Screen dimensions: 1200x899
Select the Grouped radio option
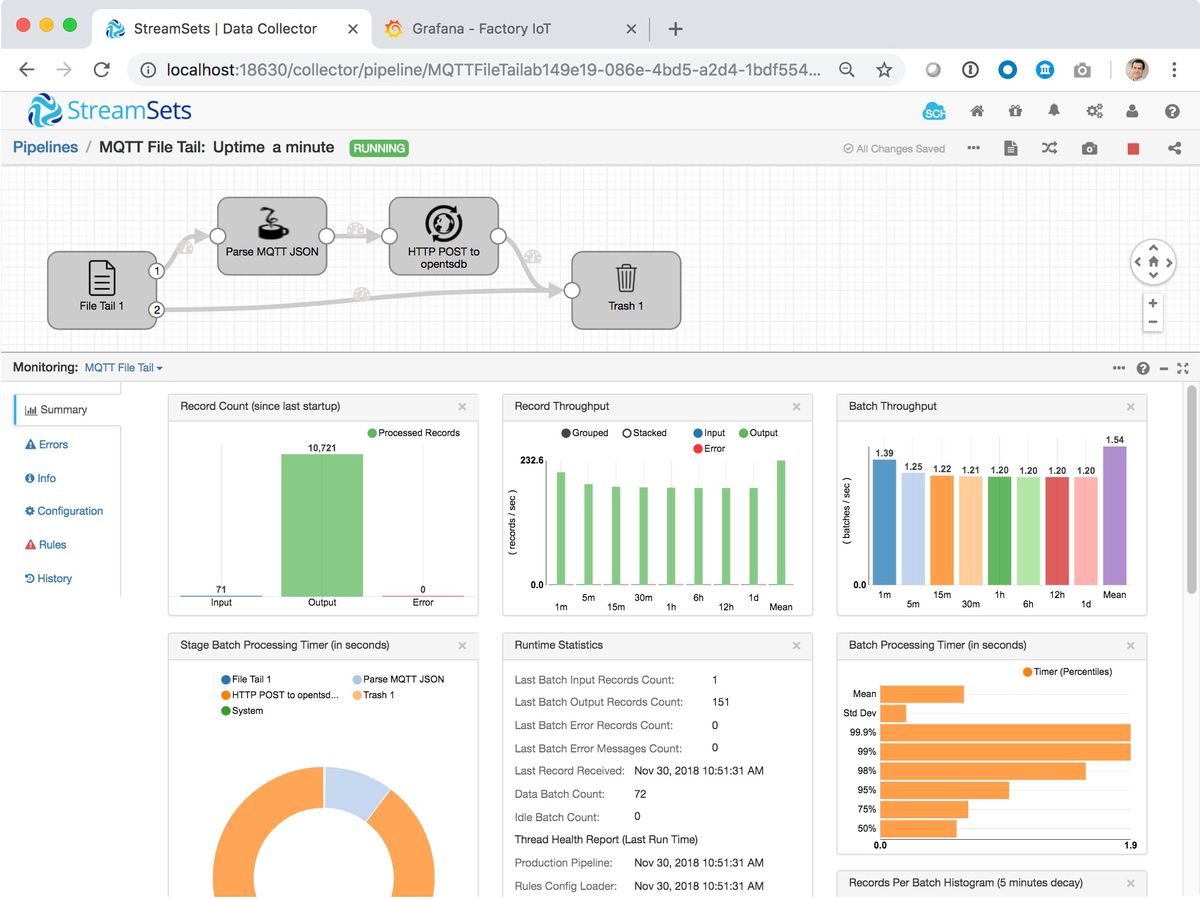[x=585, y=433]
